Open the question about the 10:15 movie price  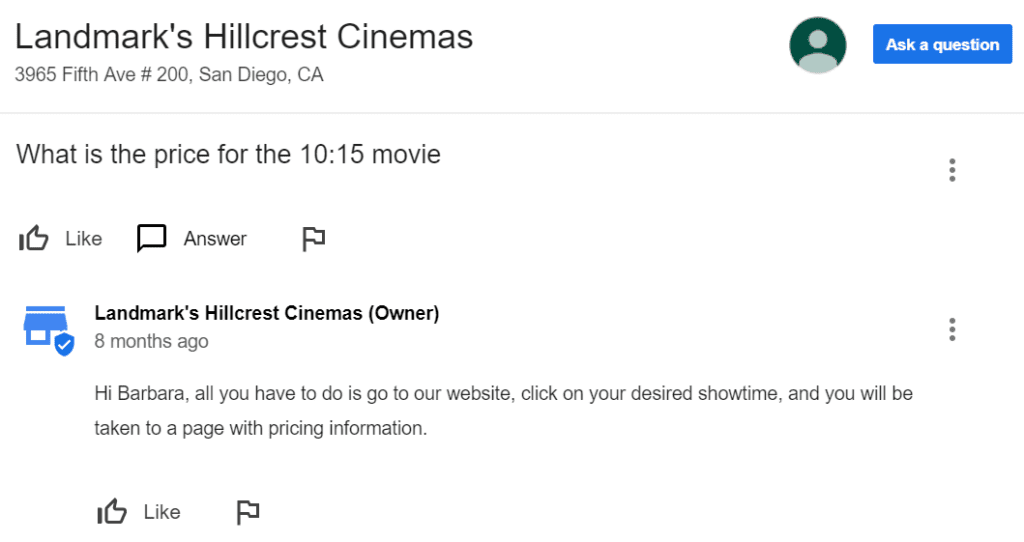click(229, 155)
